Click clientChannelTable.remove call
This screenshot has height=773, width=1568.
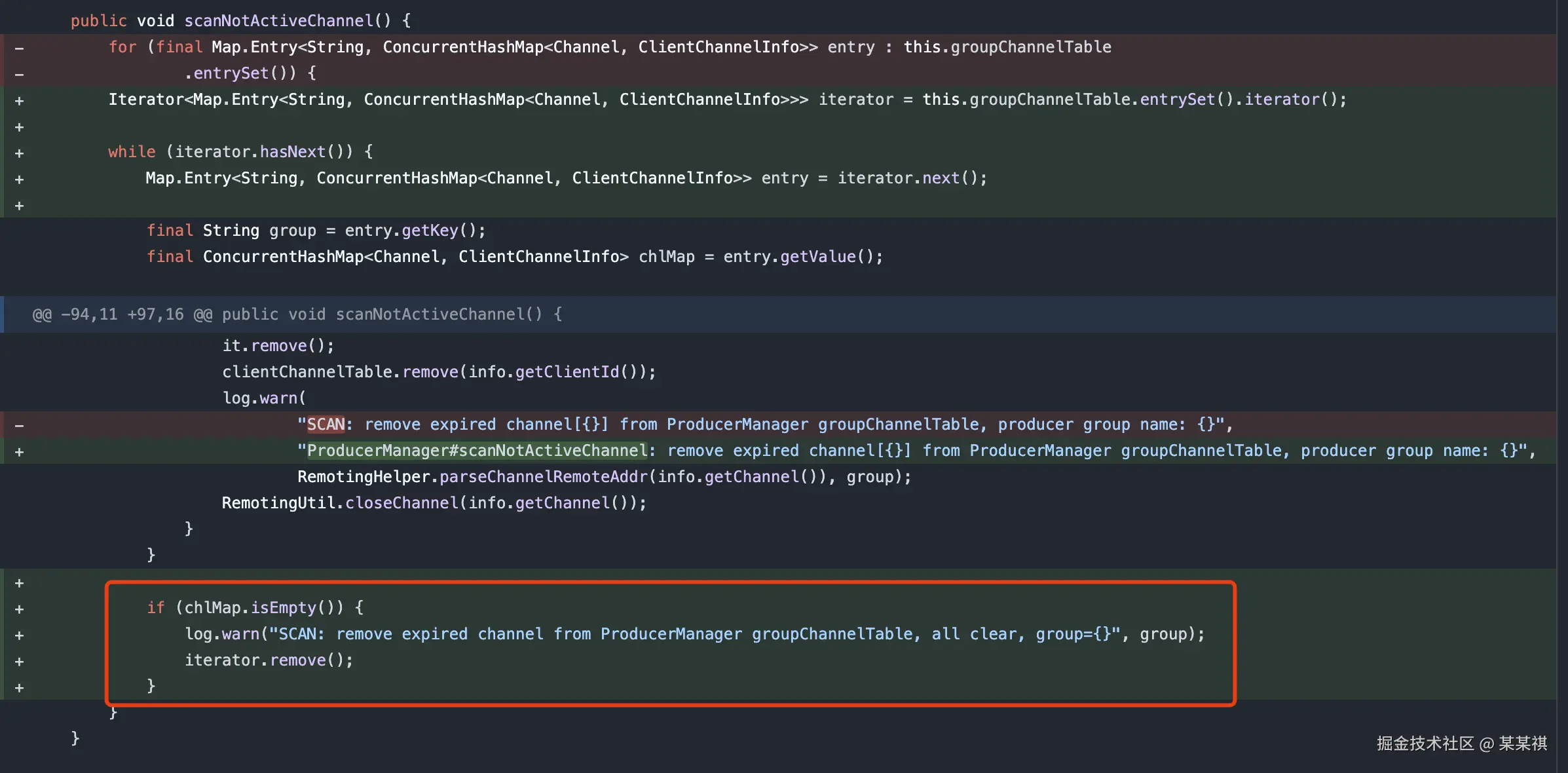pyautogui.click(x=341, y=372)
